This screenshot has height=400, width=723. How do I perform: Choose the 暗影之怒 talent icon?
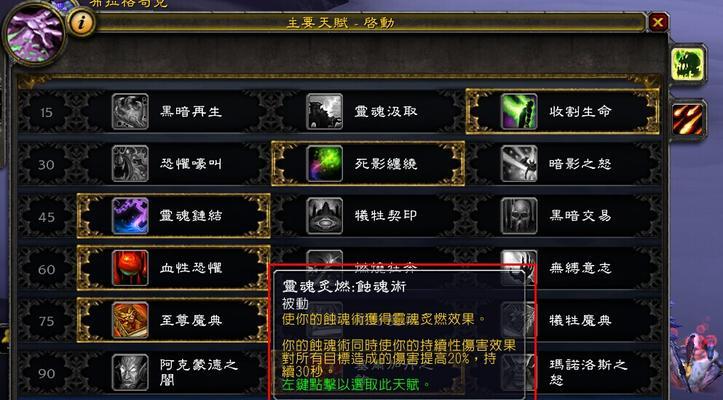[519, 164]
